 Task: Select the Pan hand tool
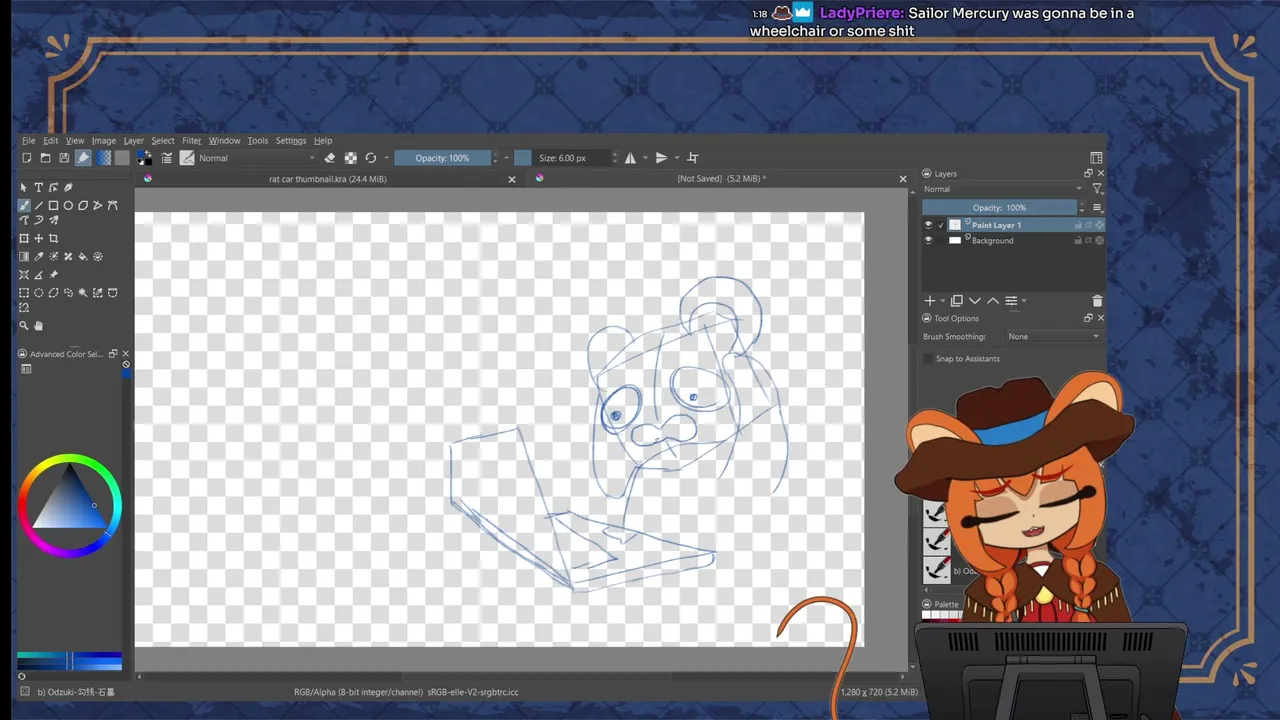39,326
